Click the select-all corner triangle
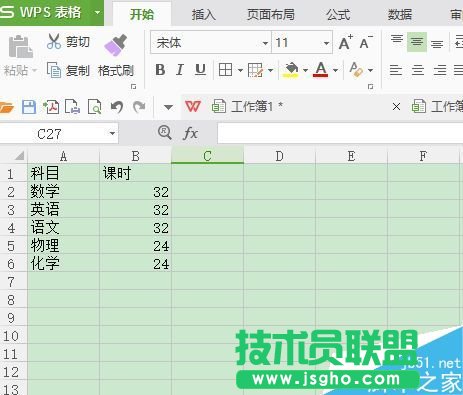463x395 pixels. pos(19,155)
